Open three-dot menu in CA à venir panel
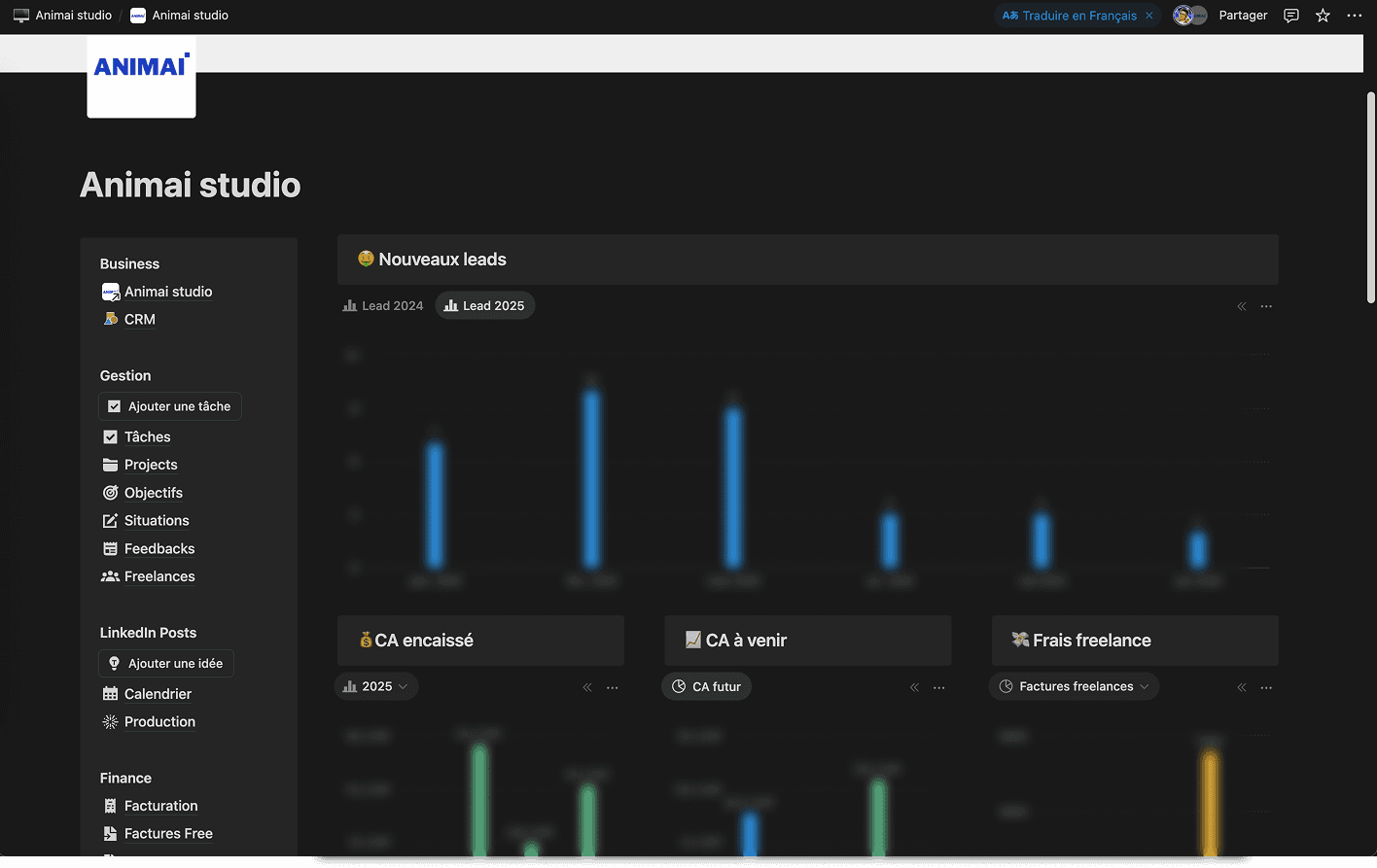The height and width of the screenshot is (868, 1377). pos(938,687)
